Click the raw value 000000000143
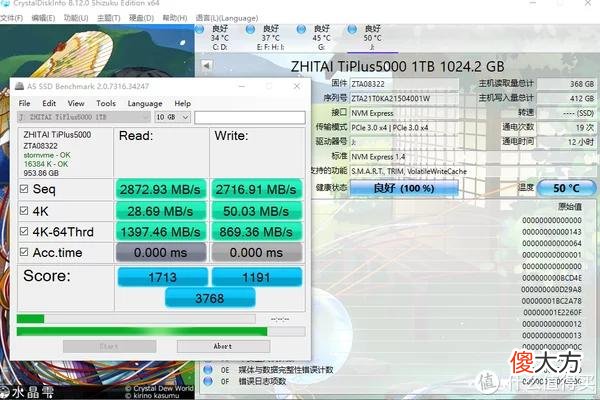The width and height of the screenshot is (600, 400). coord(552,232)
